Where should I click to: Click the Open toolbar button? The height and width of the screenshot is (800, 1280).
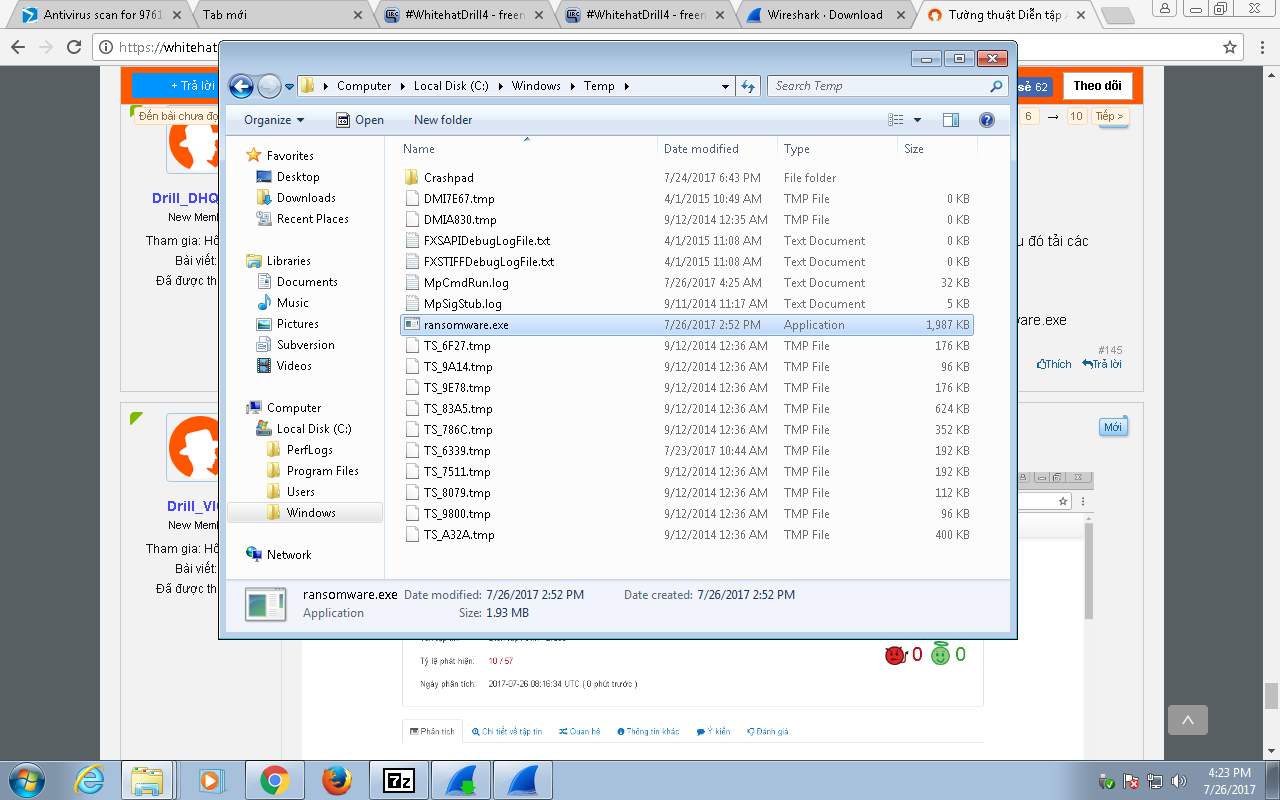(360, 120)
